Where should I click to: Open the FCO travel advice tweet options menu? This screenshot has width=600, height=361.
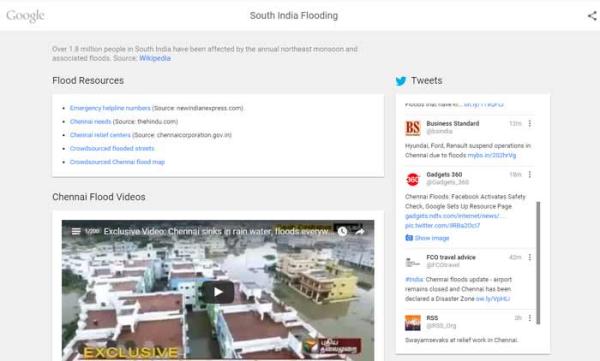530,257
